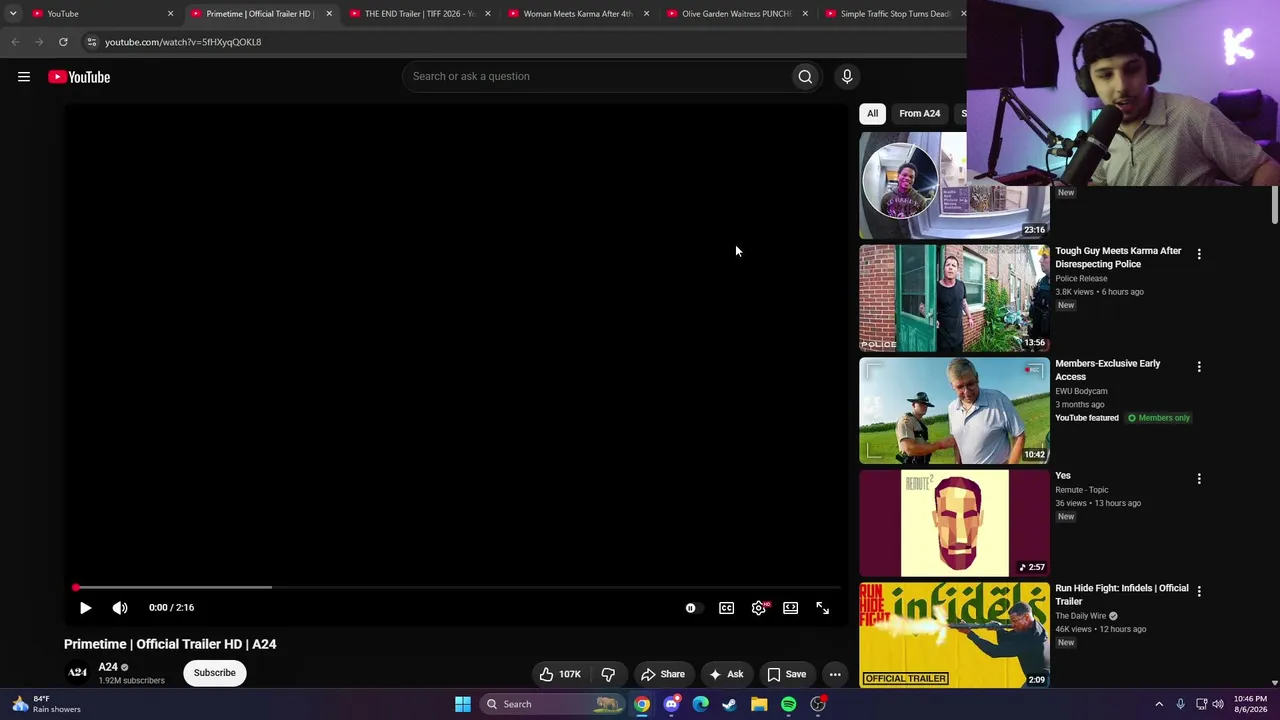Viewport: 1280px width, 720px height.
Task: Open options for Tough Guy Meets Karma
Action: 1199,254
